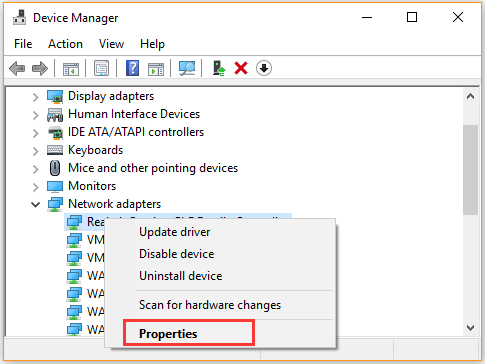
Task: Click the Device Manager title bar icon
Action: [x=19, y=17]
